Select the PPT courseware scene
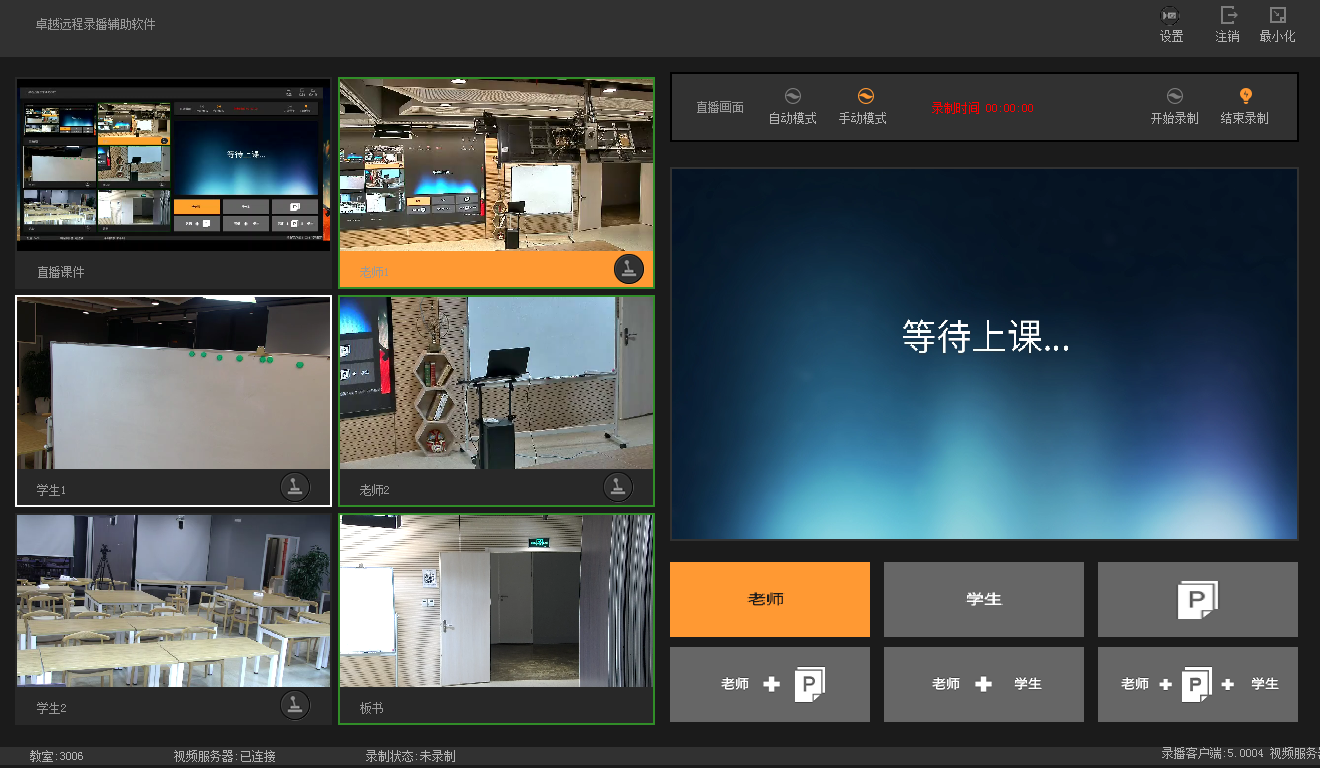 [1197, 599]
